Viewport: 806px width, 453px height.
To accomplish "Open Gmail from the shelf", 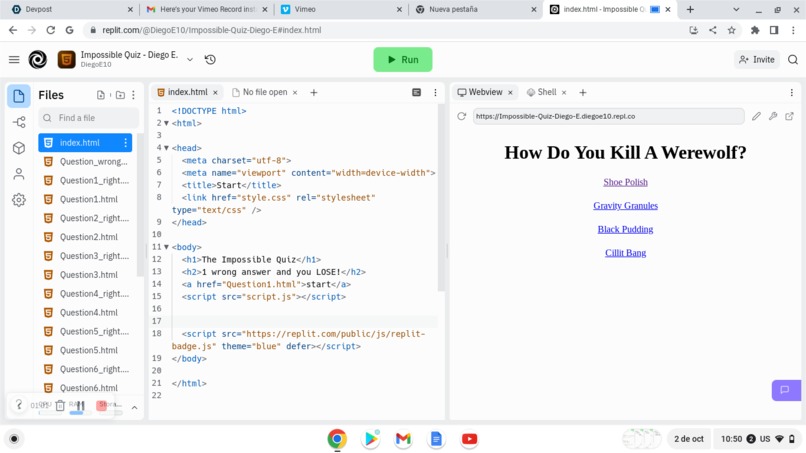I will pos(403,439).
